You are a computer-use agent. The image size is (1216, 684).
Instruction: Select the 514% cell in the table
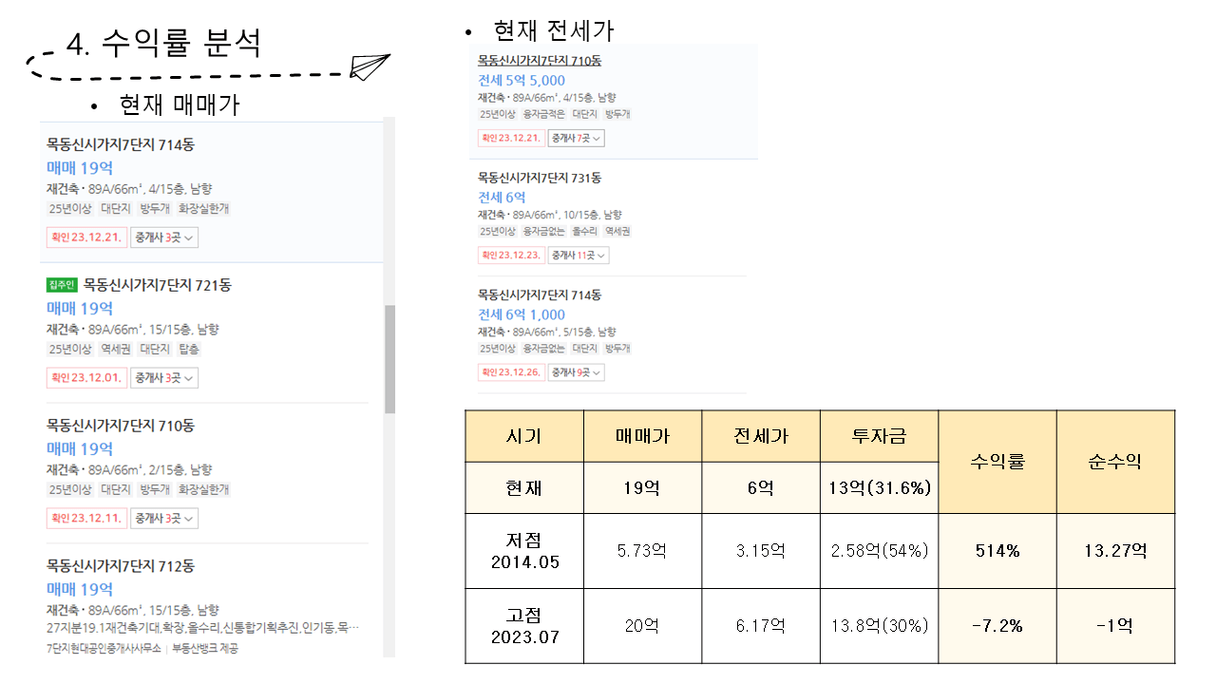996,552
